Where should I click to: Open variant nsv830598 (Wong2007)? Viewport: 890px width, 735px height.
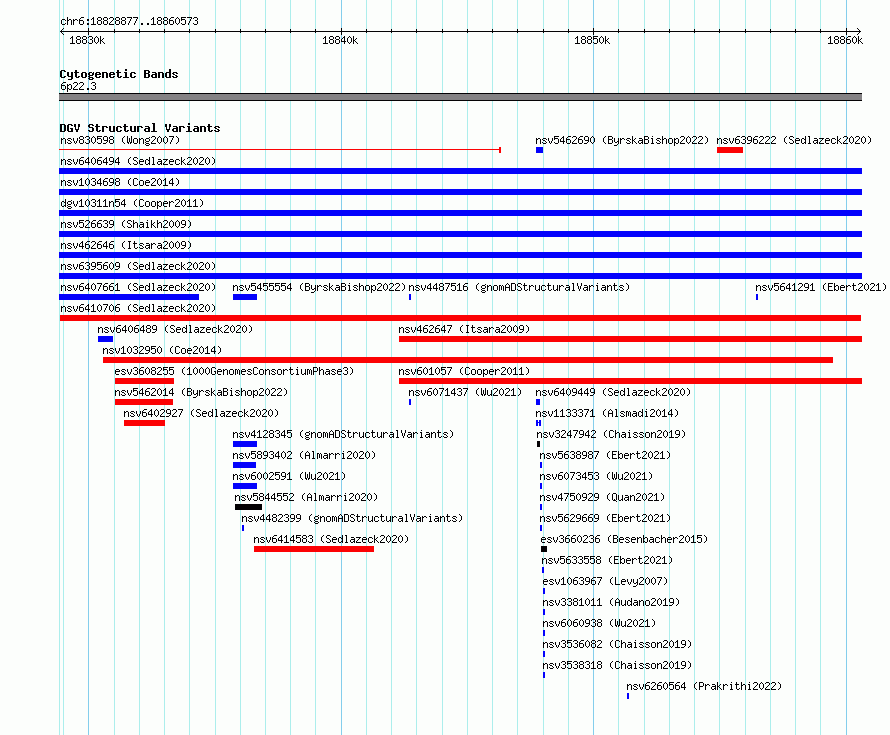coord(120,140)
